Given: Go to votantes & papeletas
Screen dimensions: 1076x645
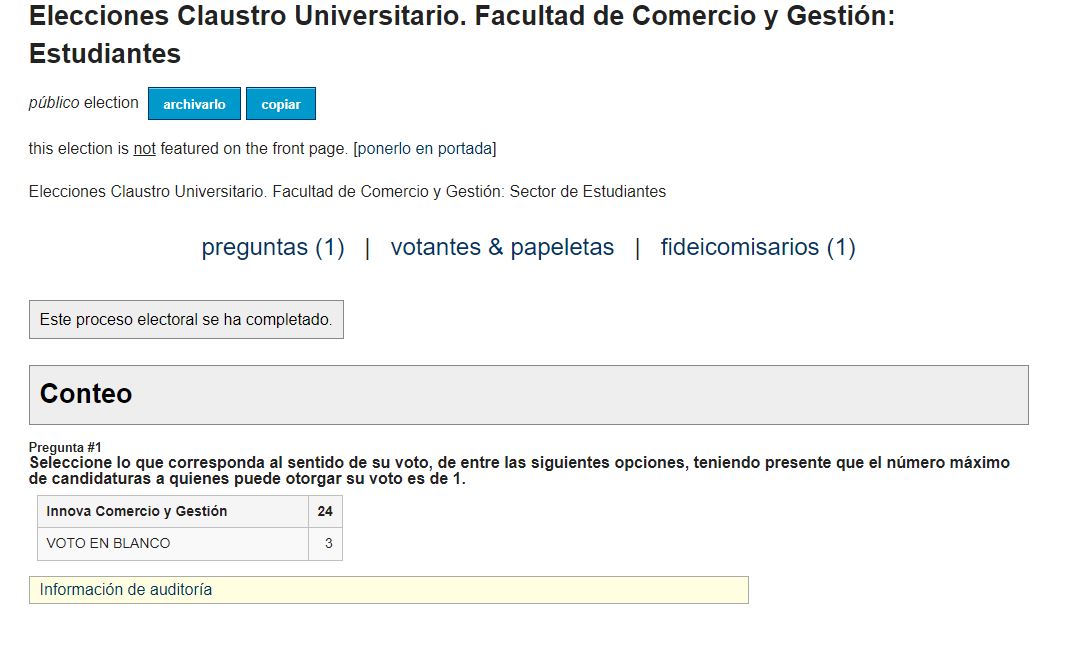Looking at the screenshot, I should (502, 247).
